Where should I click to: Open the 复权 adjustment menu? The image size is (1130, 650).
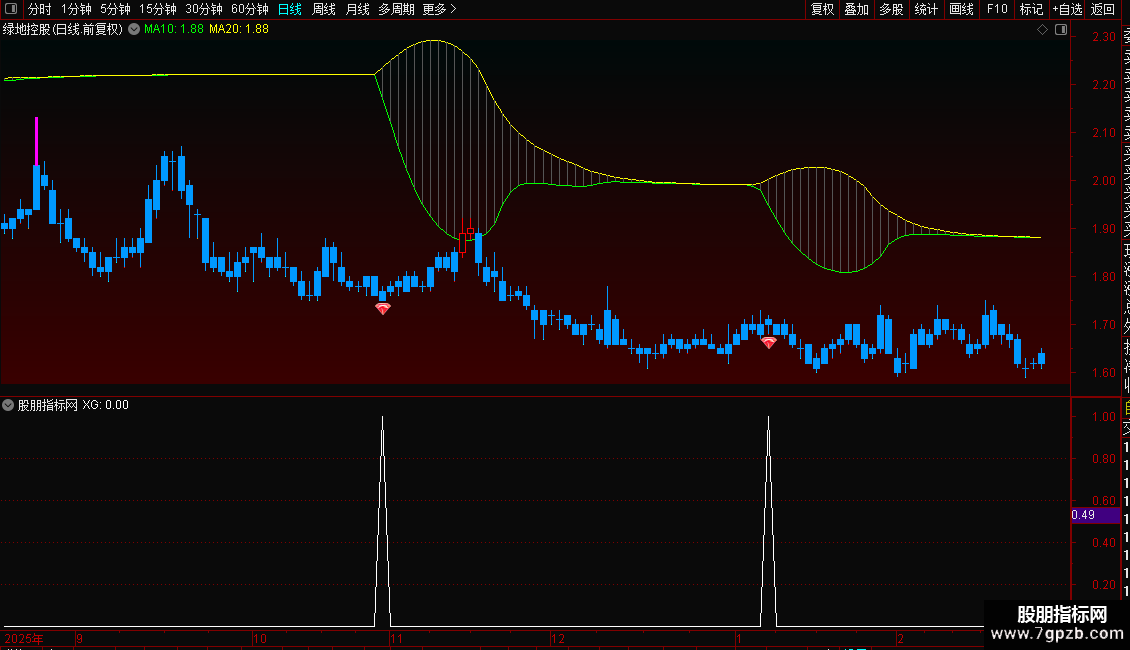(822, 9)
